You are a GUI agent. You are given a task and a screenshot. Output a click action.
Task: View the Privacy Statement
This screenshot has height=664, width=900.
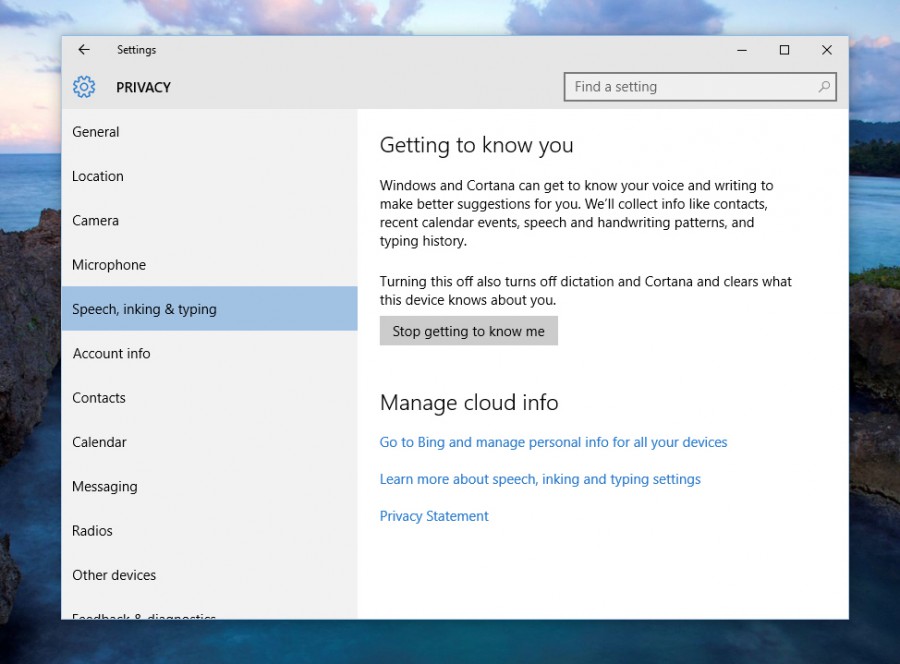tap(433, 516)
